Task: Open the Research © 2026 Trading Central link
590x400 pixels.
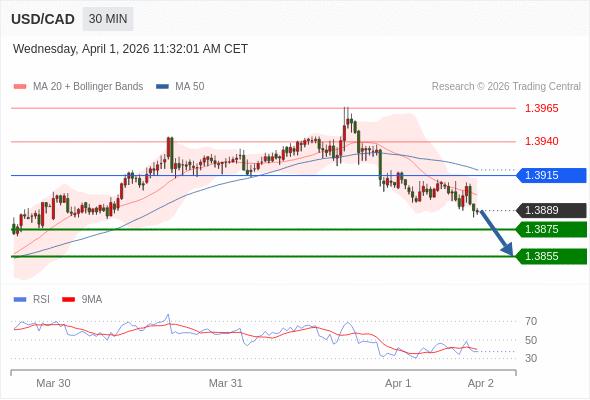Action: [x=506, y=87]
